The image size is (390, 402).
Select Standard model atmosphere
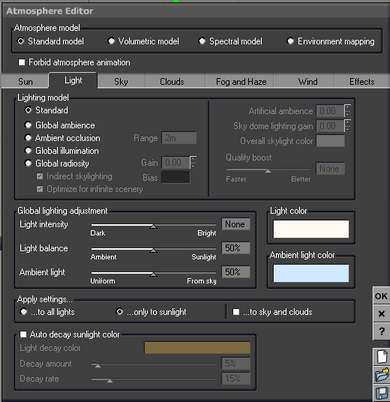click(21, 41)
